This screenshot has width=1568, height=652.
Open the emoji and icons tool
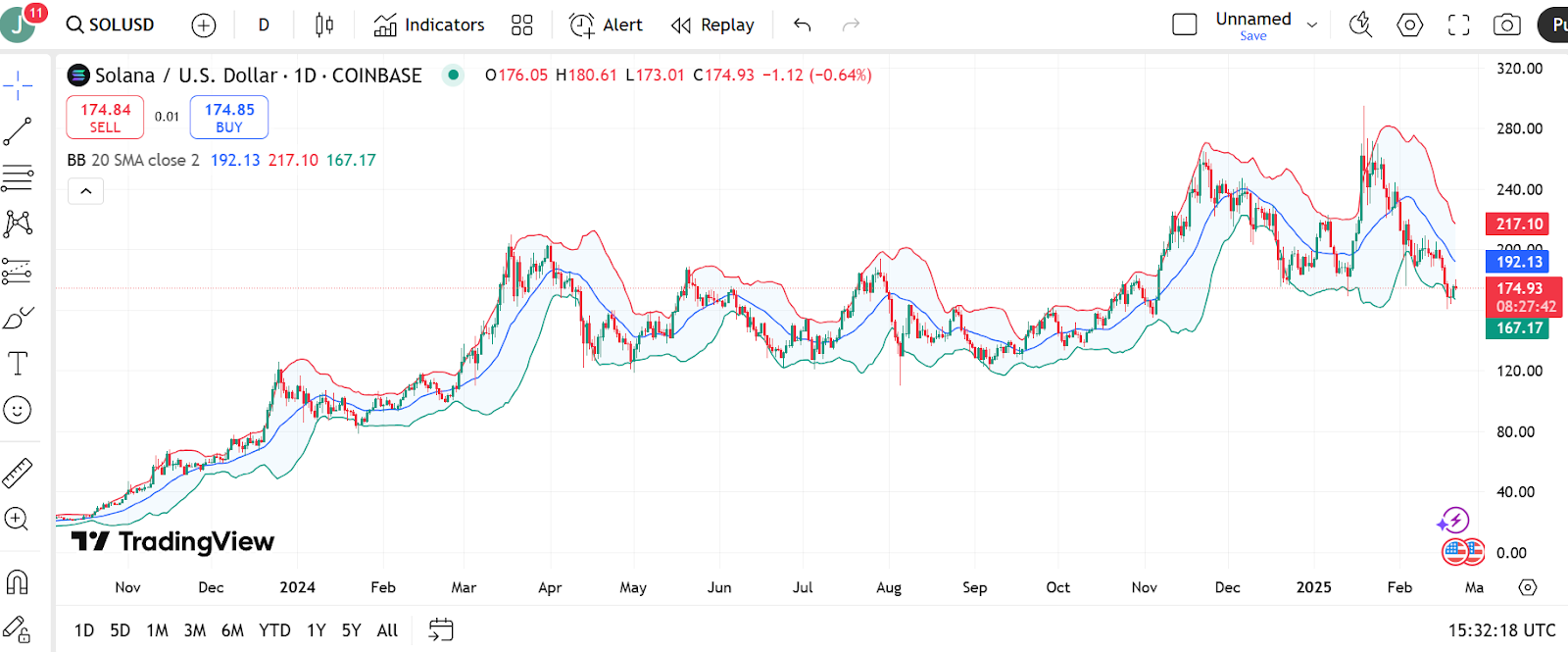coord(18,410)
